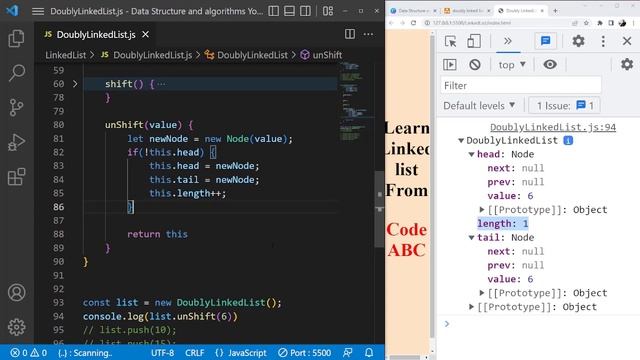Image resolution: width=640 pixels, height=360 pixels.
Task: Expand head's [[Prototype]]: Object
Action: pyautogui.click(x=482, y=210)
